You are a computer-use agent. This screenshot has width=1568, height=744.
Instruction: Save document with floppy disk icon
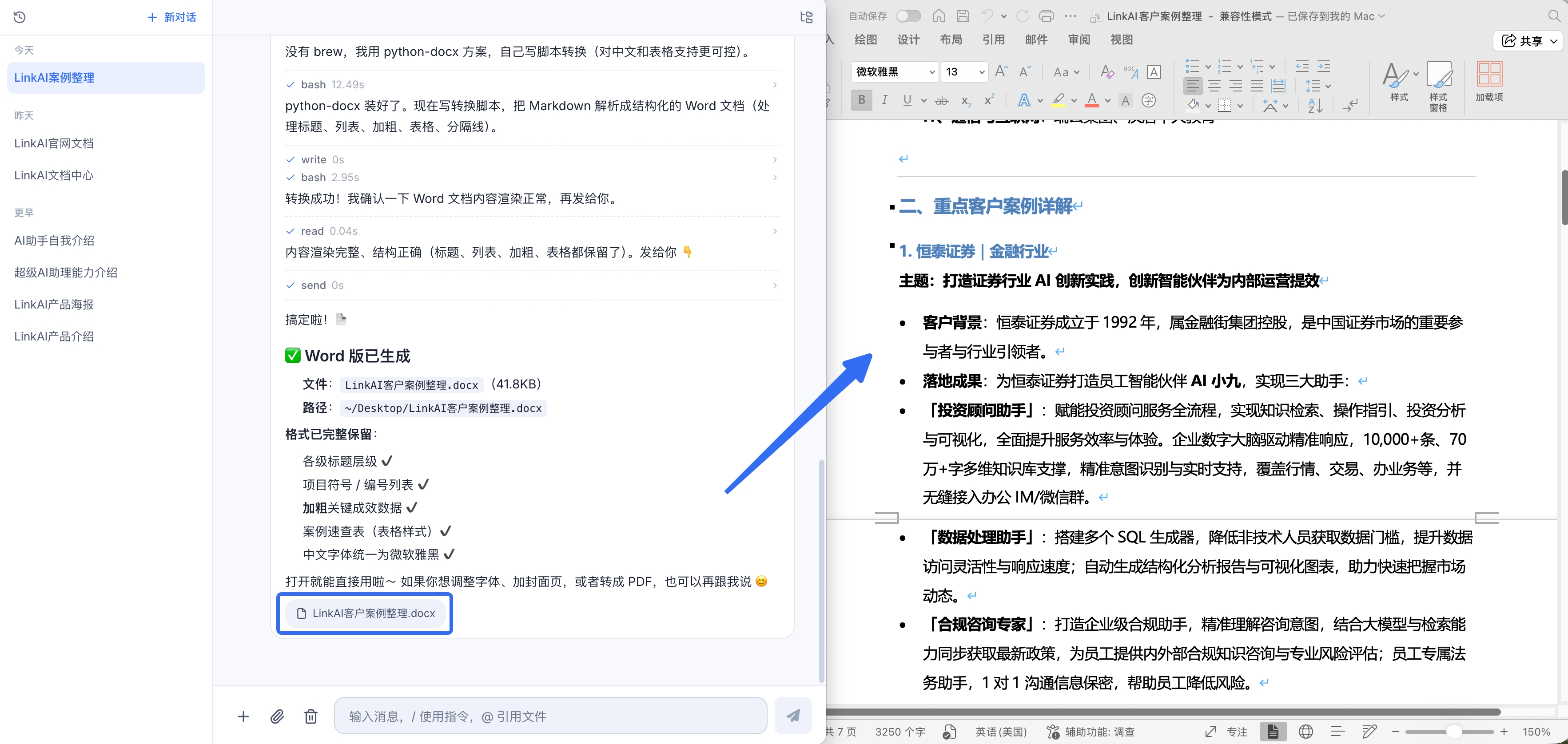coord(963,16)
